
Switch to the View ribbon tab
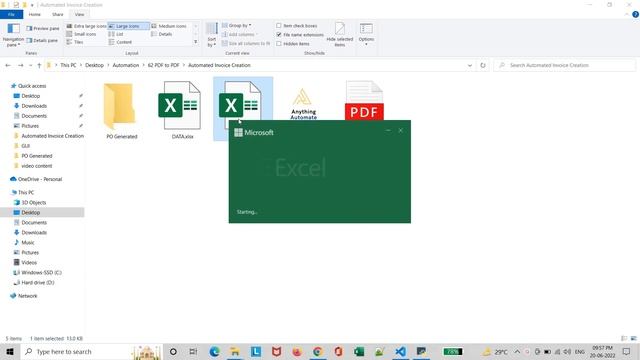79,14
